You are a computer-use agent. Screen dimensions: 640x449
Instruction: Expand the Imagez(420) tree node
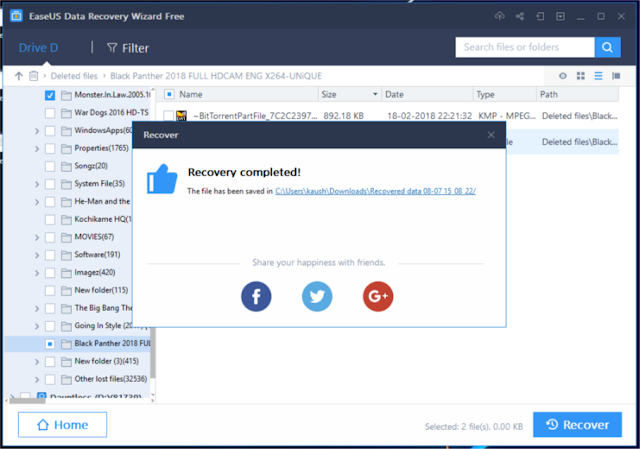(37, 273)
